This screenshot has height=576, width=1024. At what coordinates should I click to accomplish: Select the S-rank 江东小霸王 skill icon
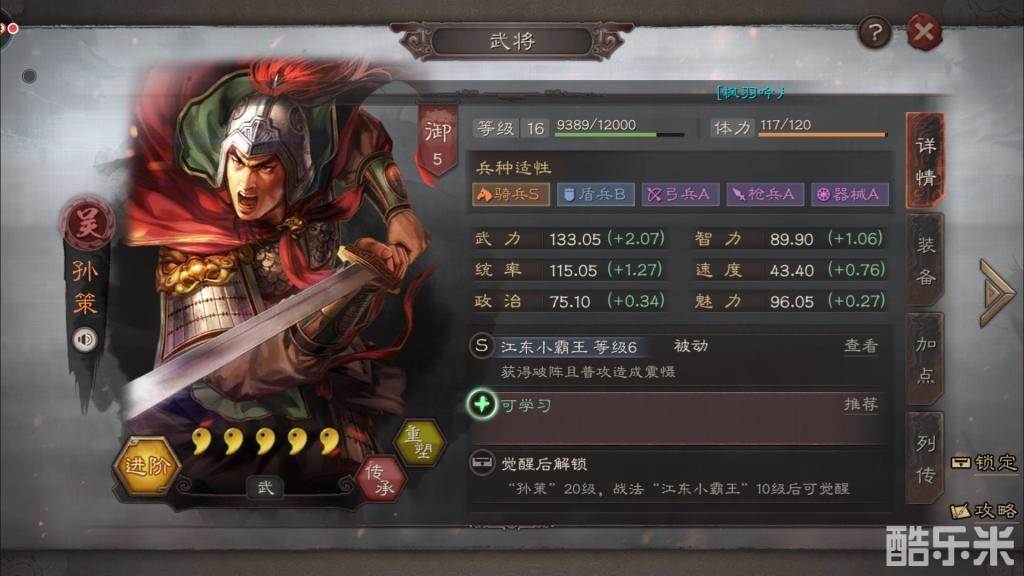click(481, 345)
